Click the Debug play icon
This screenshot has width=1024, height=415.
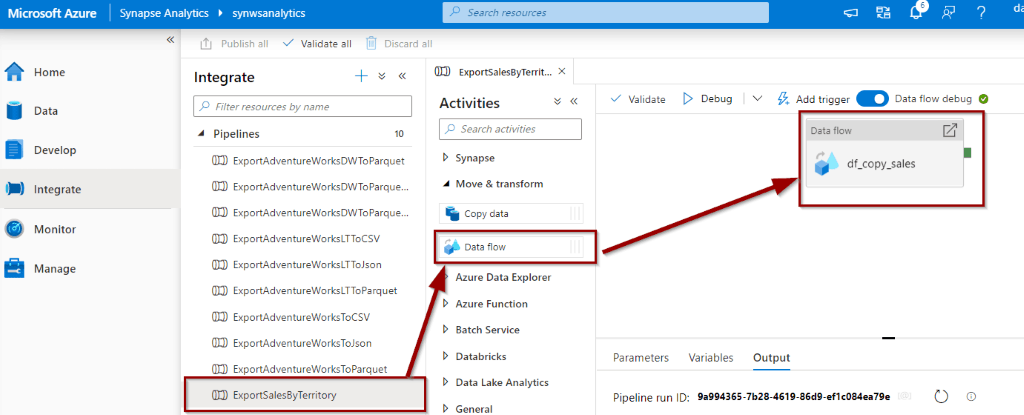687,99
